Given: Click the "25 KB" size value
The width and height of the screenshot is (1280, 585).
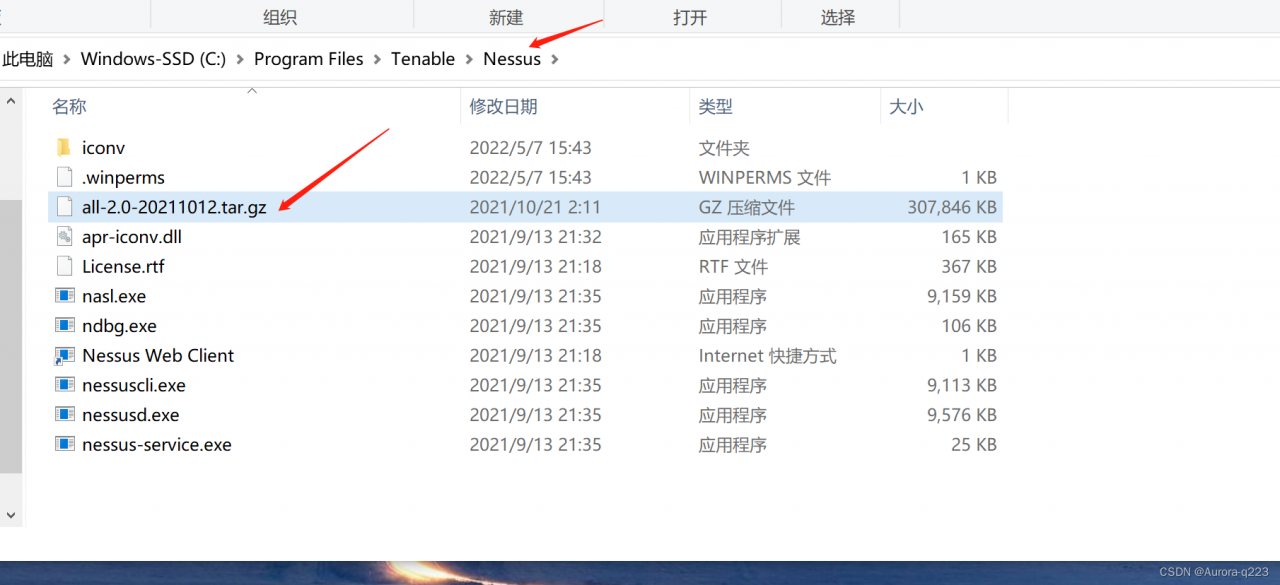Looking at the screenshot, I should pyautogui.click(x=974, y=445).
